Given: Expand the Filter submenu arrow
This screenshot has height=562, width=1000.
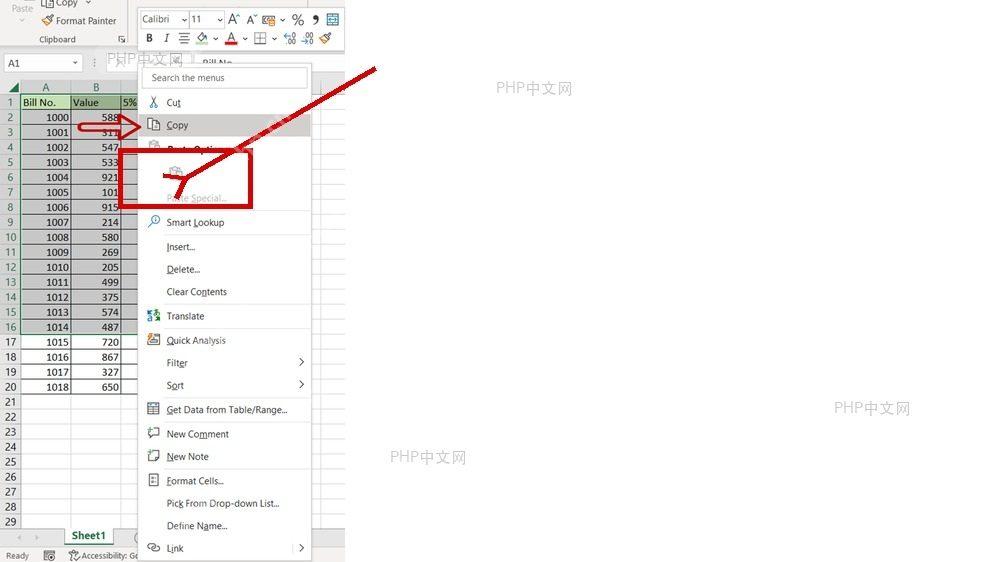Looking at the screenshot, I should [301, 362].
